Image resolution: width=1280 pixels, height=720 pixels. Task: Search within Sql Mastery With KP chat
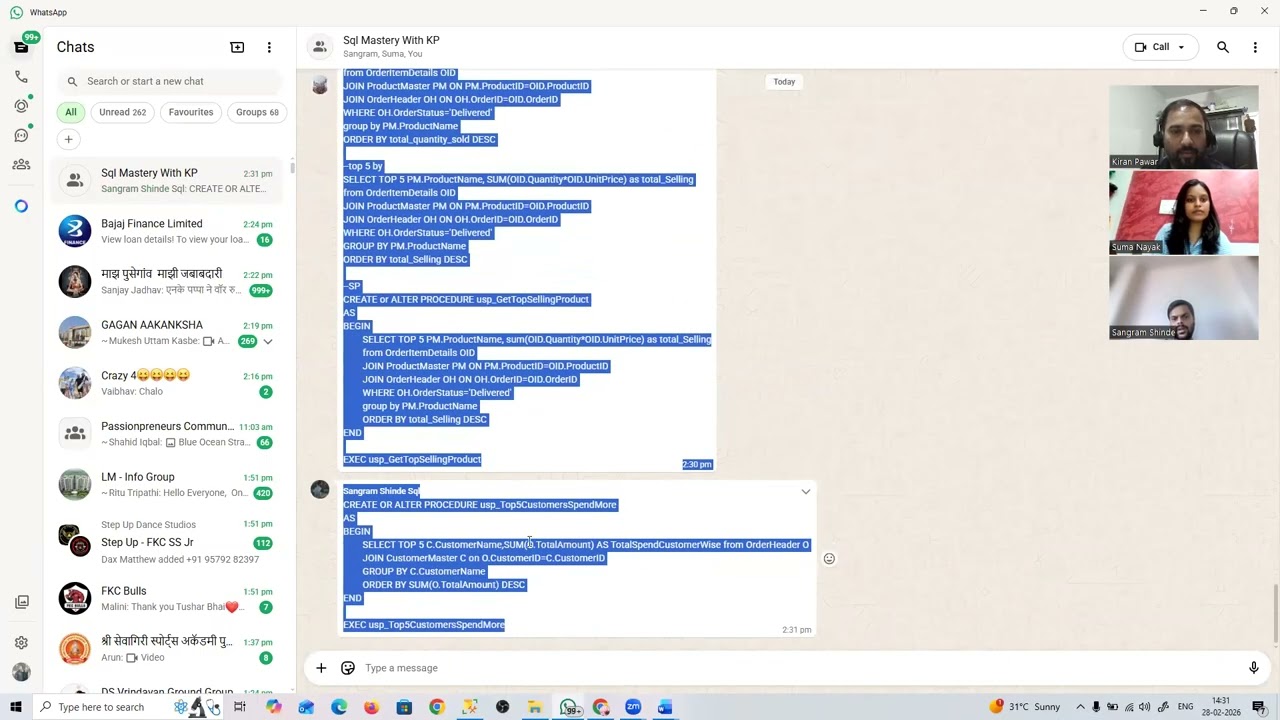(x=1222, y=47)
